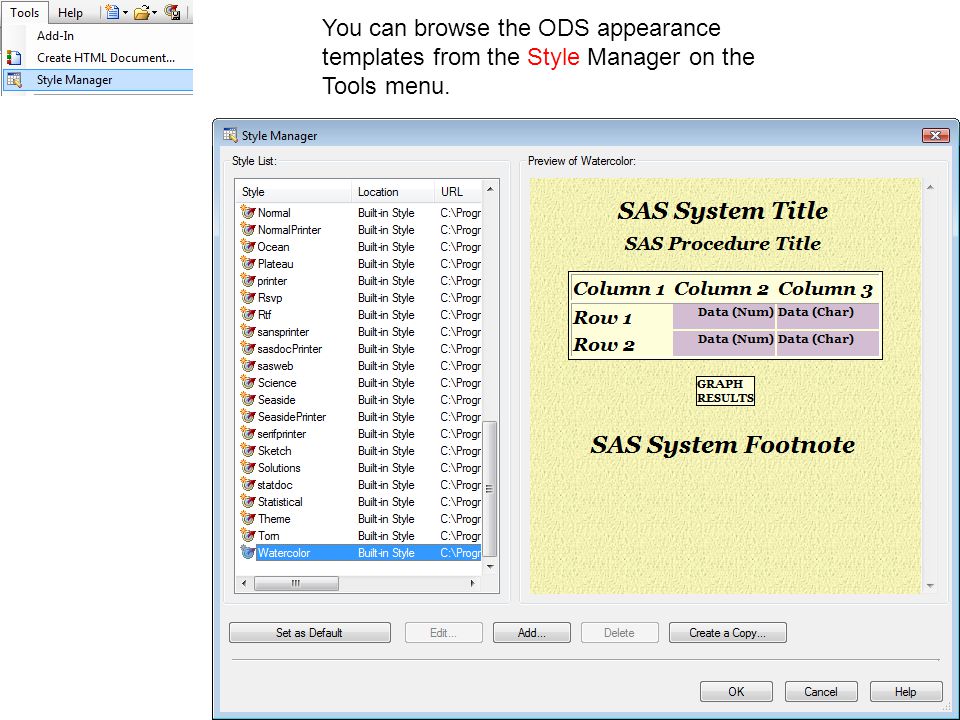The image size is (960, 720).
Task: Sort the list by Location column header
Action: click(393, 192)
